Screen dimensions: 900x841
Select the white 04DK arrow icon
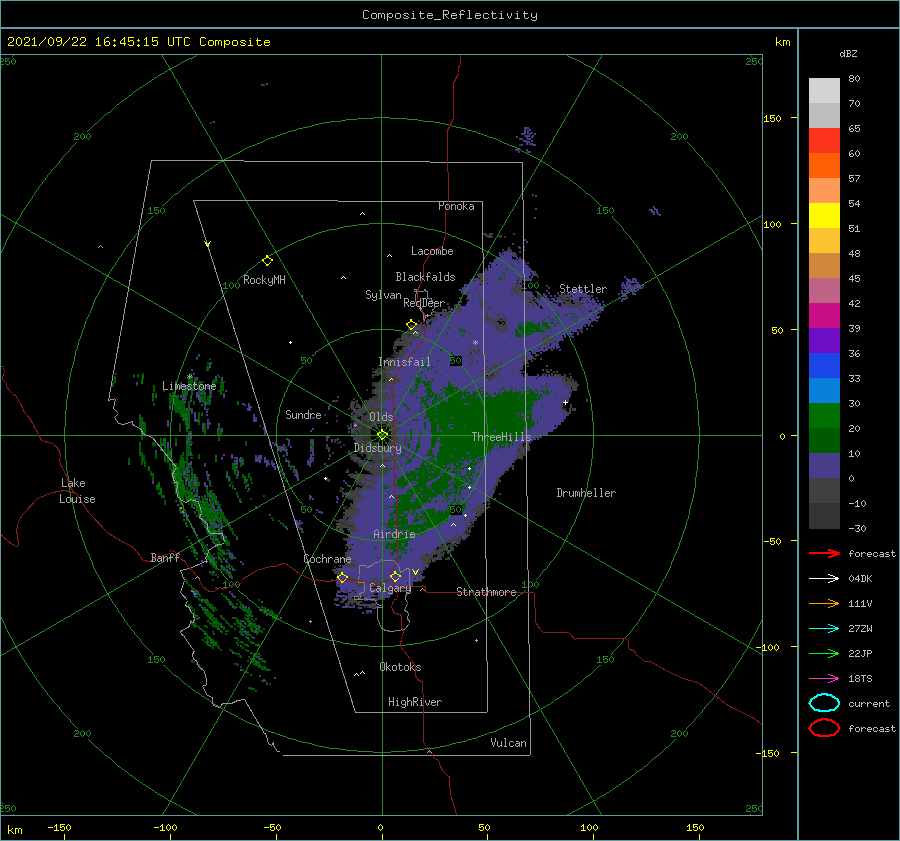pos(824,578)
